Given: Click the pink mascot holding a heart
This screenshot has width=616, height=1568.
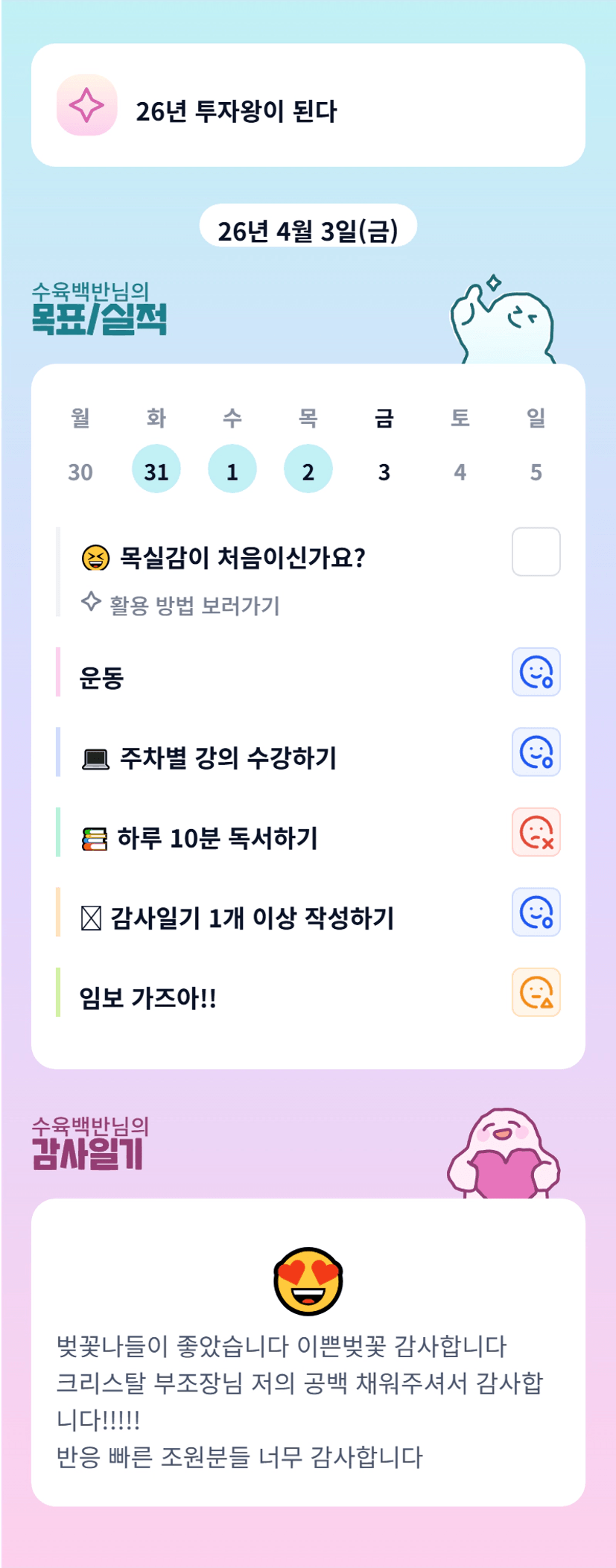Looking at the screenshot, I should pos(504,1155).
